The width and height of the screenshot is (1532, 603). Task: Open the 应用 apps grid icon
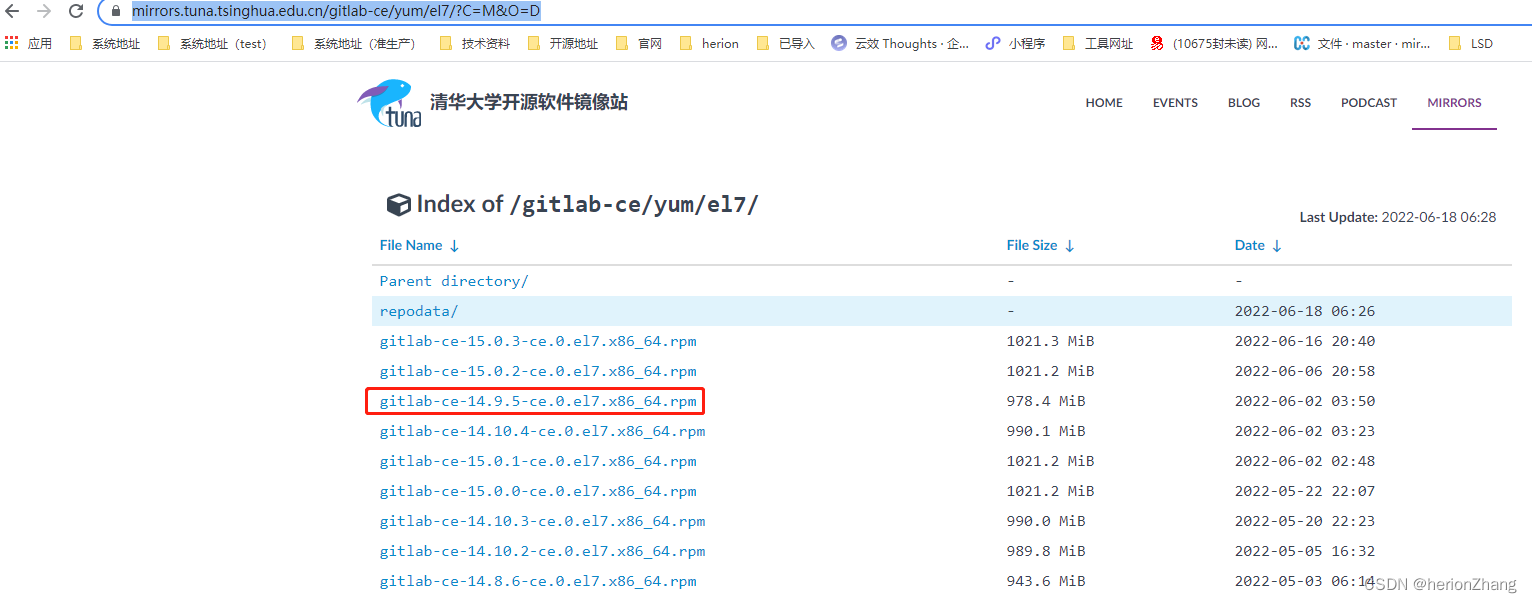(12, 43)
